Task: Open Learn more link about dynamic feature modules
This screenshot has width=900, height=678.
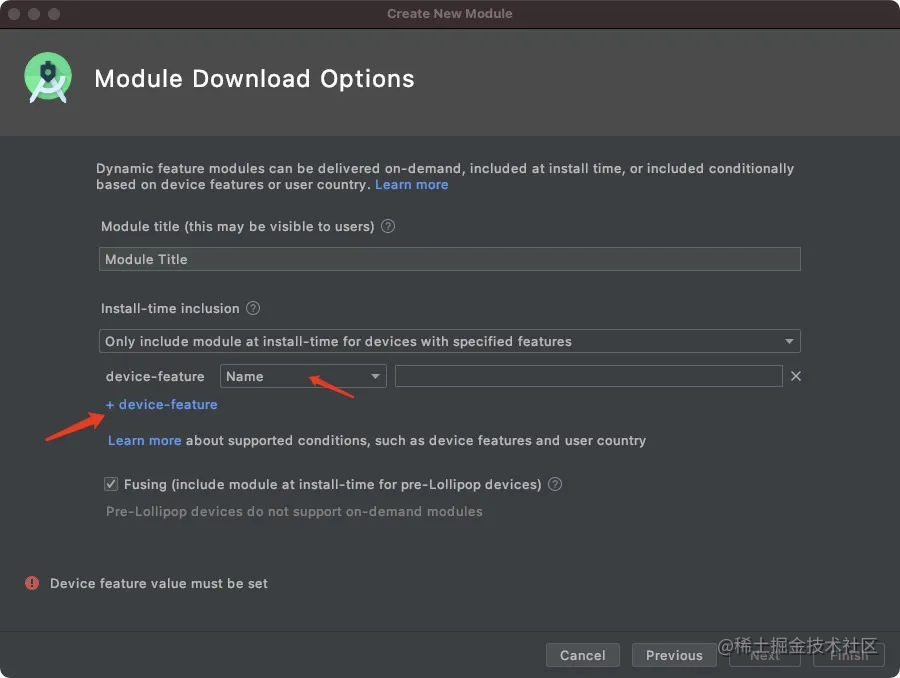Action: (412, 184)
